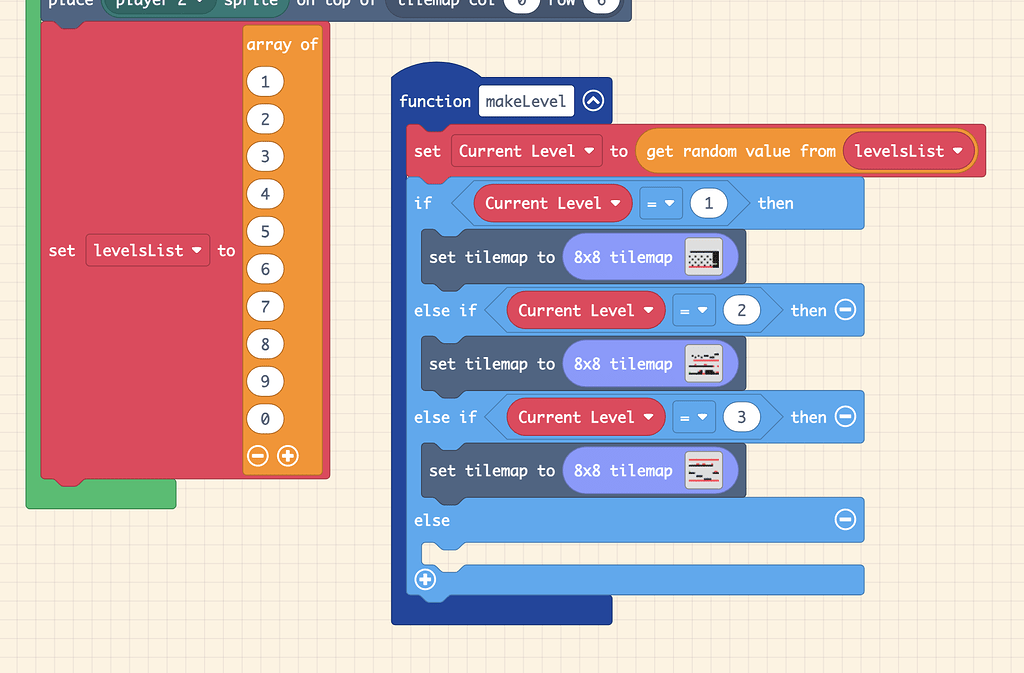Image resolution: width=1024 pixels, height=673 pixels.
Task: Click the minus icon to remove an array element
Action: (259, 455)
